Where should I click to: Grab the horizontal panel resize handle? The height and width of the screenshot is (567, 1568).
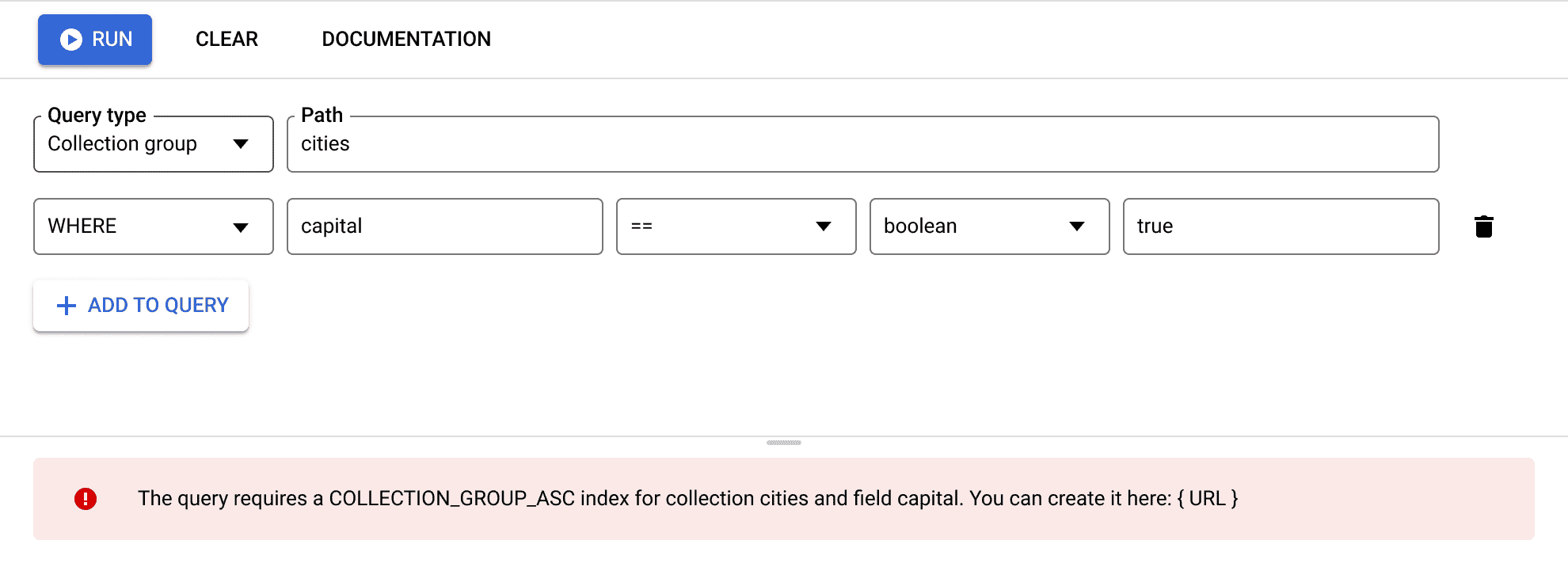pos(784,443)
